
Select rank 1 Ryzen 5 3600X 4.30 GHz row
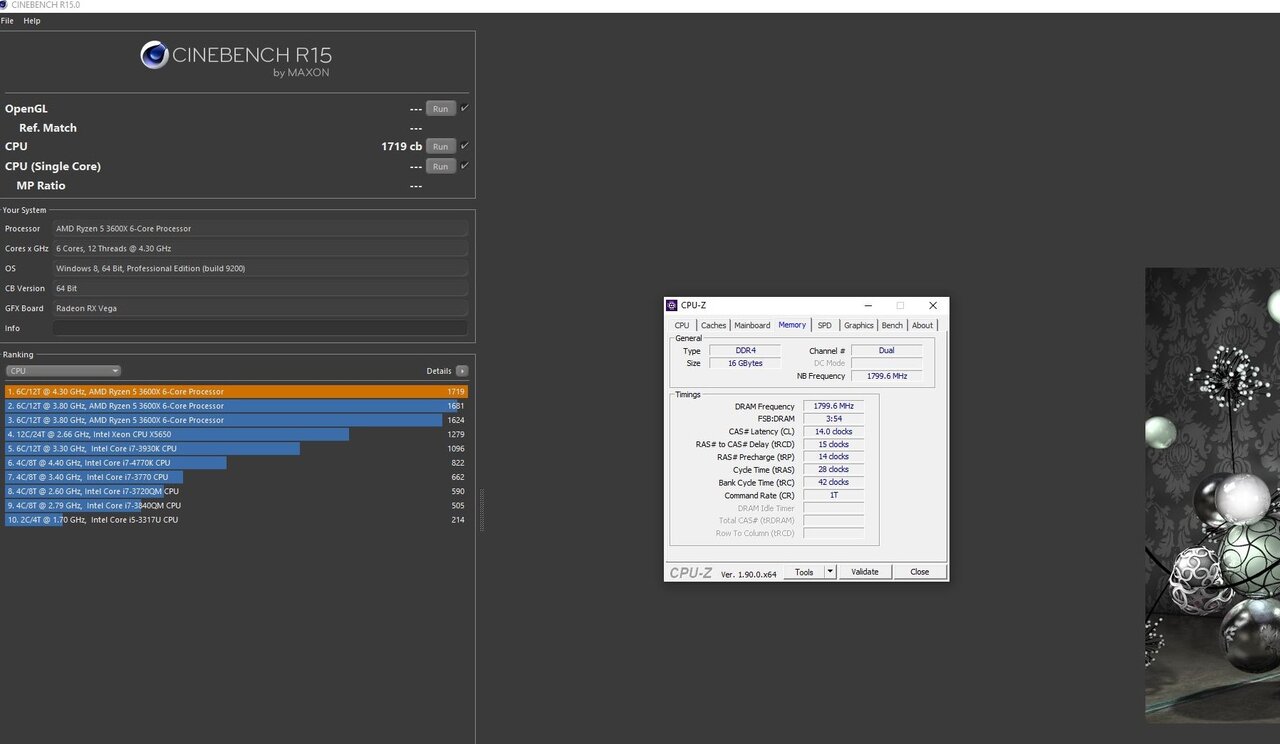click(236, 392)
